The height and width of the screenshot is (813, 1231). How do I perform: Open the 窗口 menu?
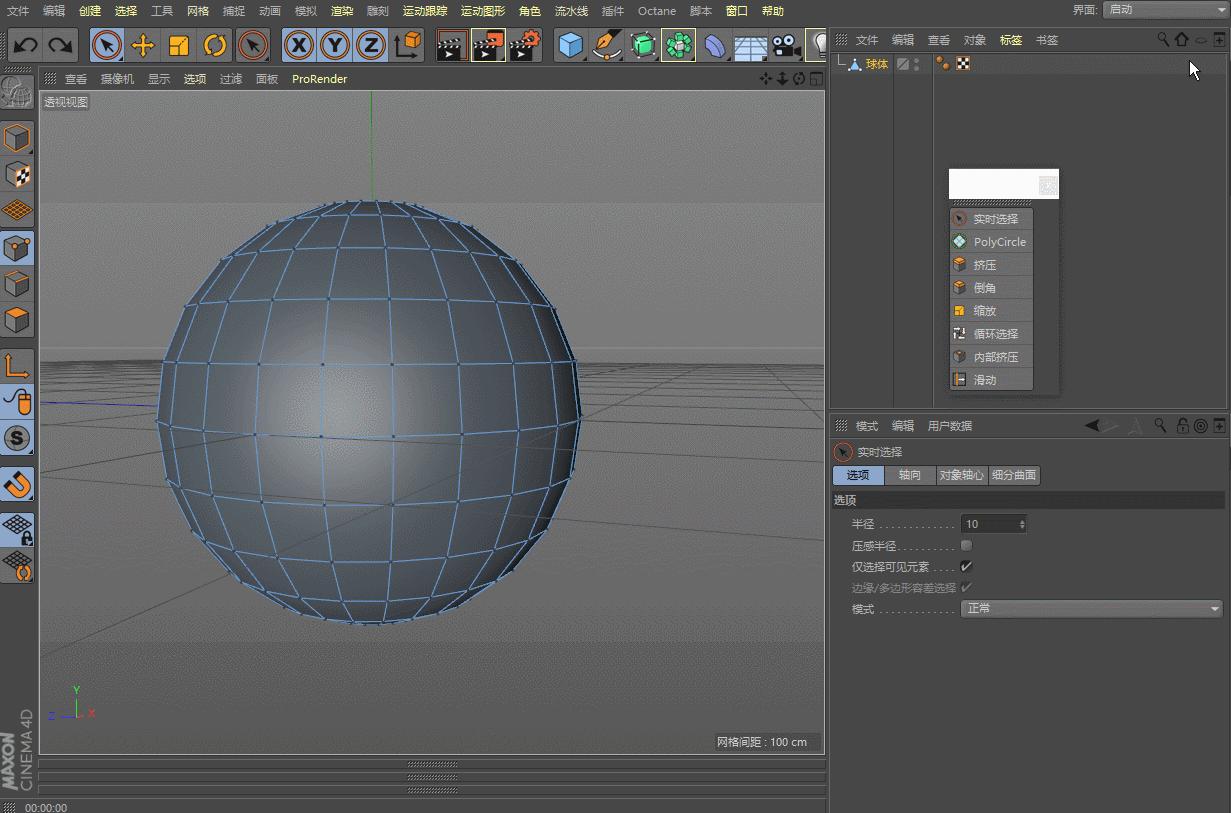click(737, 11)
